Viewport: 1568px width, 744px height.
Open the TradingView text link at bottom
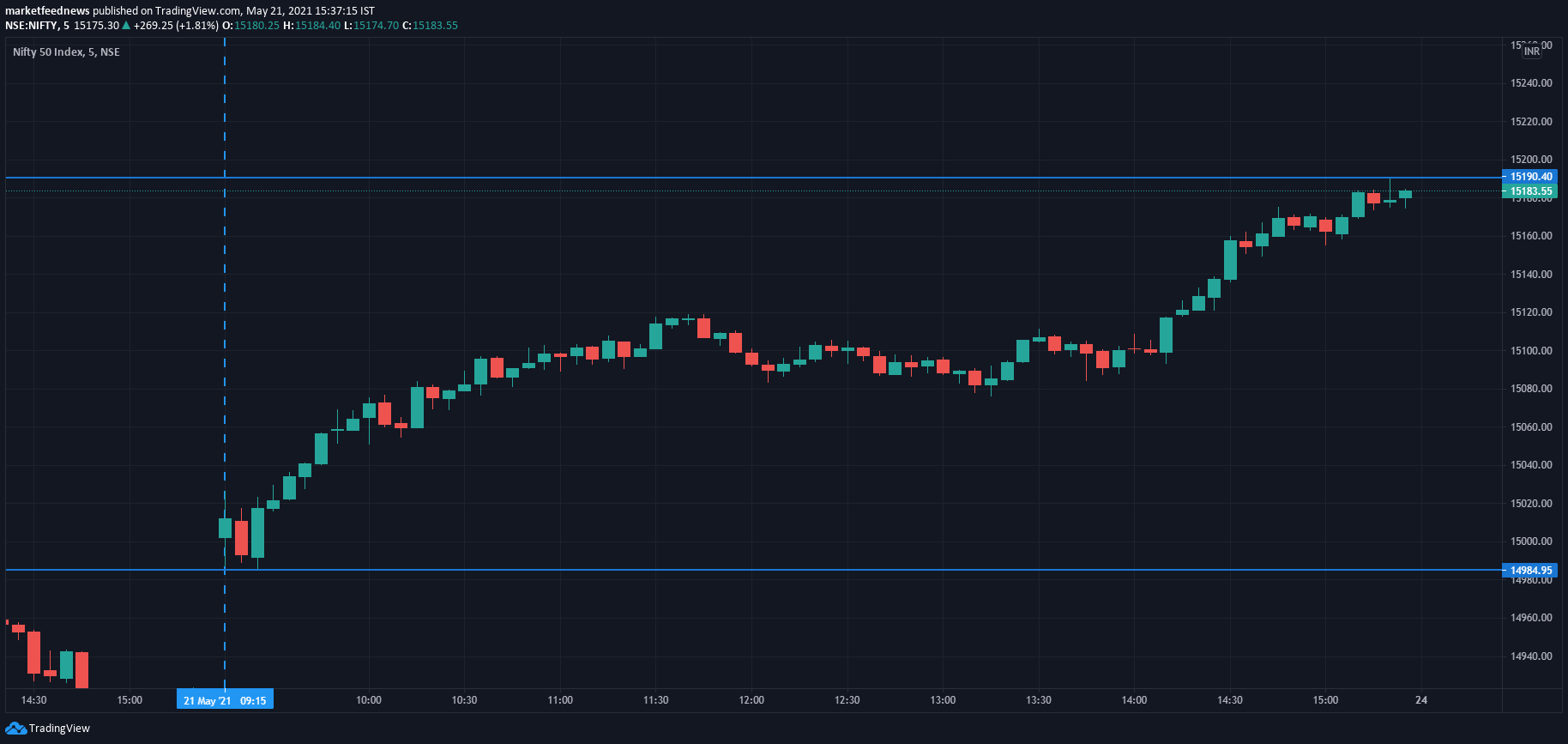pyautogui.click(x=59, y=729)
